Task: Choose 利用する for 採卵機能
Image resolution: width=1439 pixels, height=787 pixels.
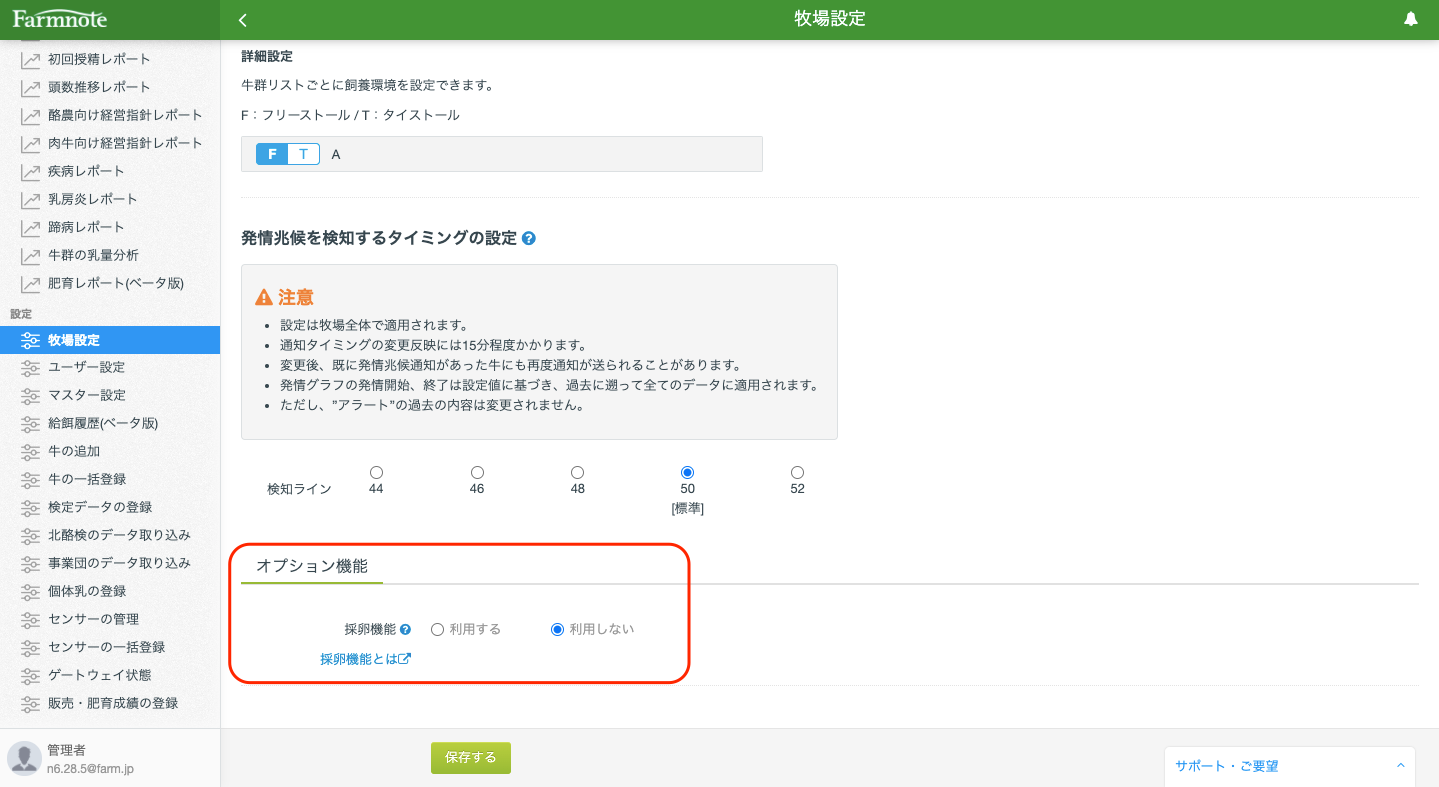Action: point(437,629)
